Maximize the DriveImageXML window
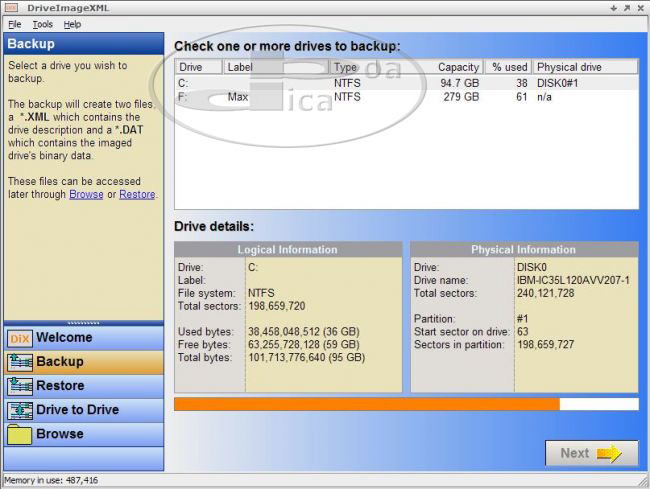The width and height of the screenshot is (650, 489). tap(627, 7)
